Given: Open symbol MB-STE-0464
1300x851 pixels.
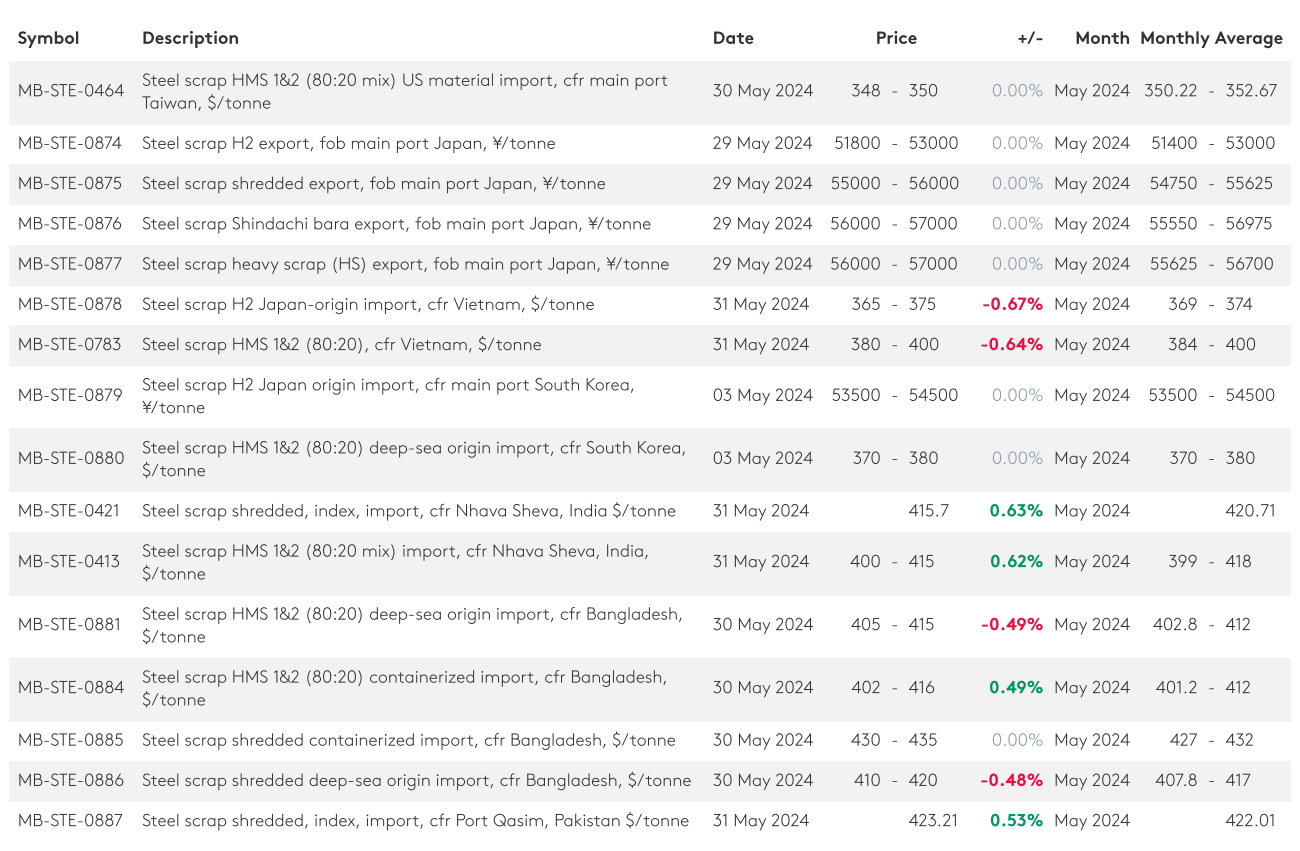Looking at the screenshot, I should coord(71,91).
